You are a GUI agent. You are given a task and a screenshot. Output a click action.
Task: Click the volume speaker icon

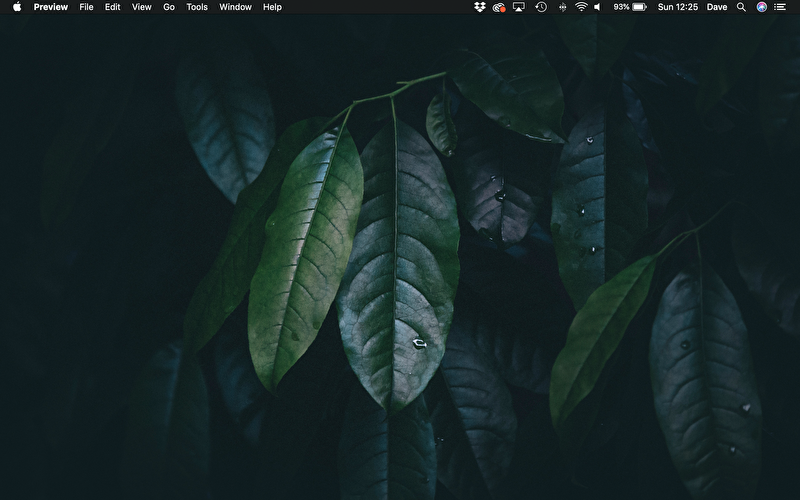598,7
